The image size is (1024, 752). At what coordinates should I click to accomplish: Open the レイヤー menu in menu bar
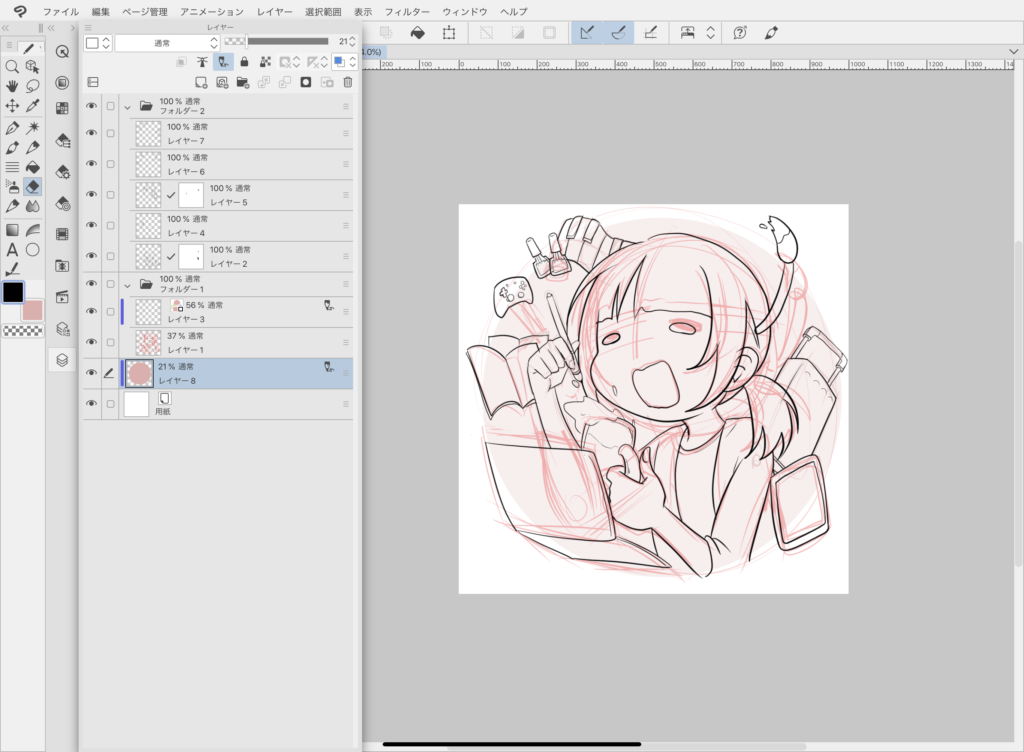point(275,11)
